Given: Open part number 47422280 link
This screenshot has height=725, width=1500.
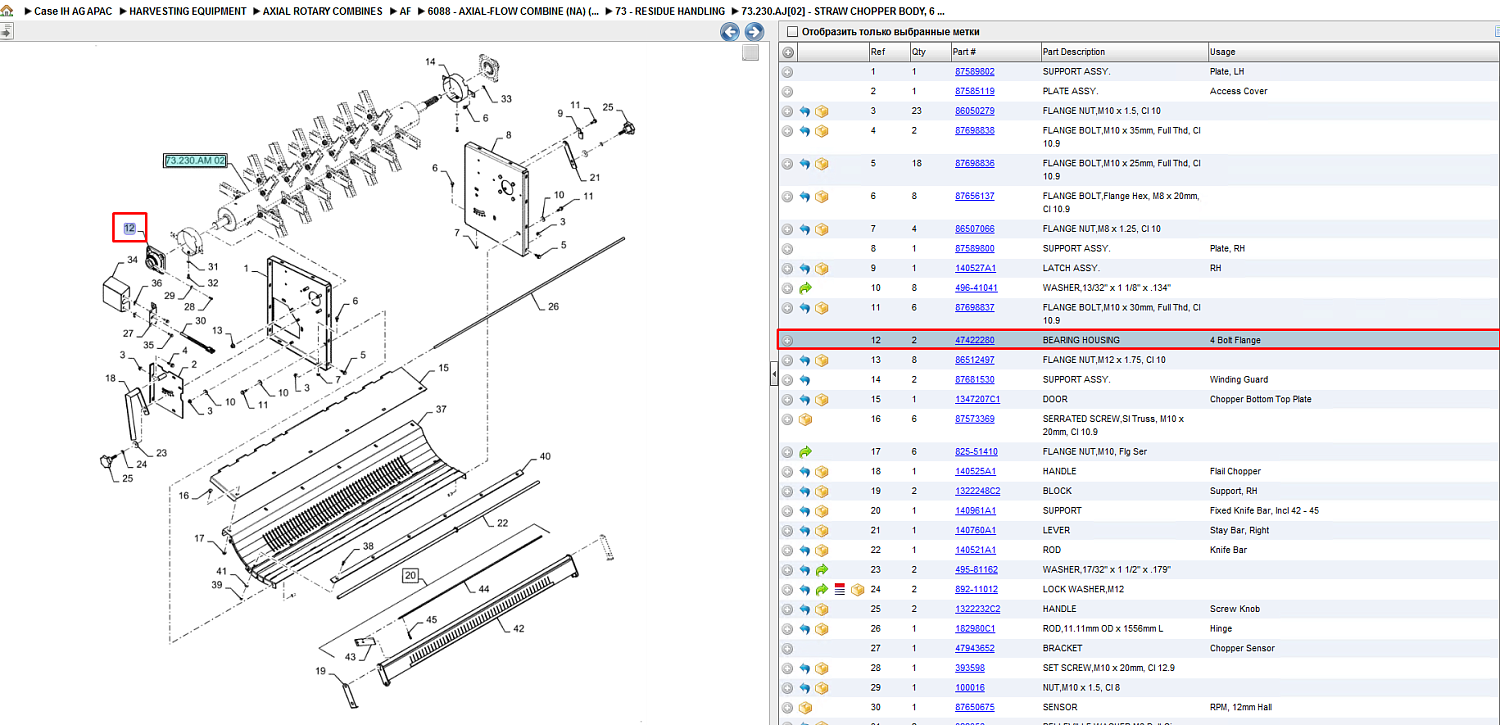Looking at the screenshot, I should pyautogui.click(x=974, y=340).
